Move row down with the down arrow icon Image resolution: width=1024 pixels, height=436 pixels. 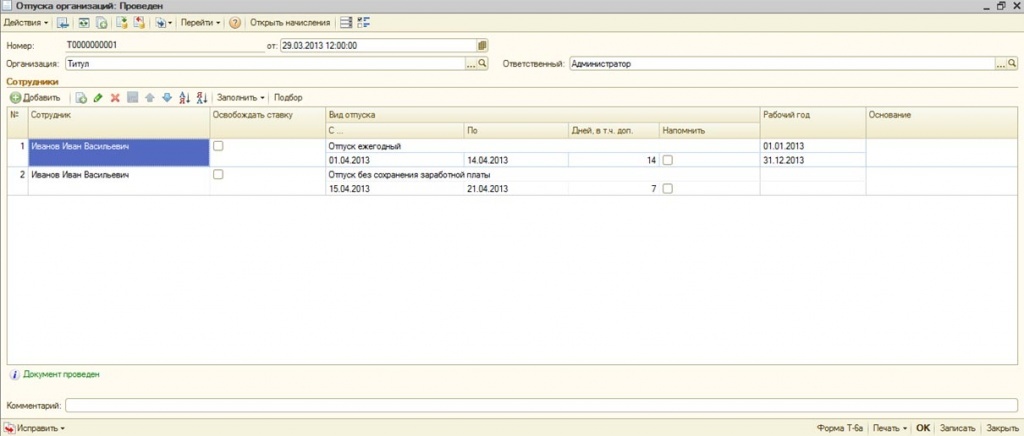pyautogui.click(x=167, y=98)
